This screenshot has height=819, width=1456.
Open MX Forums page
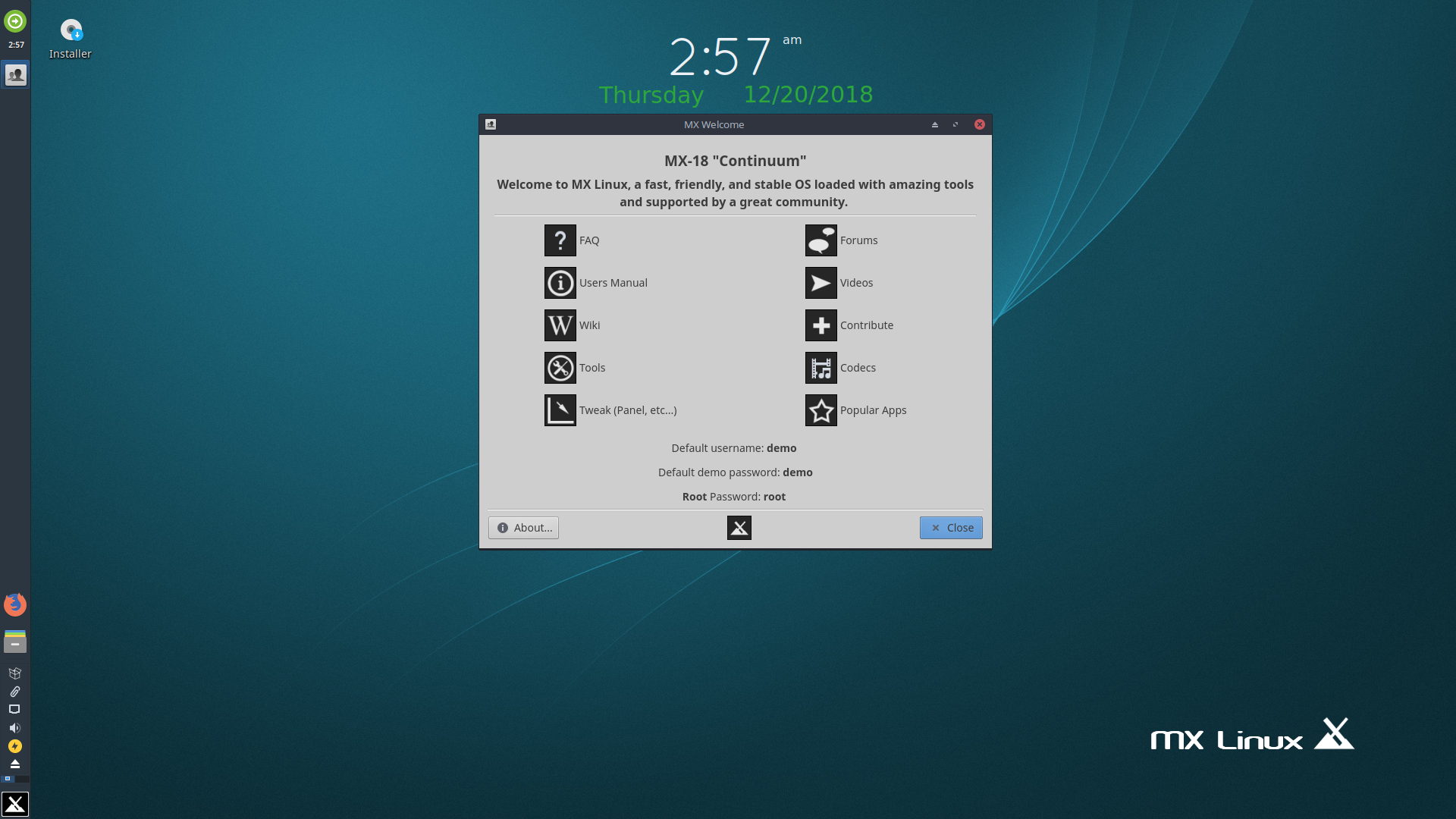[841, 240]
